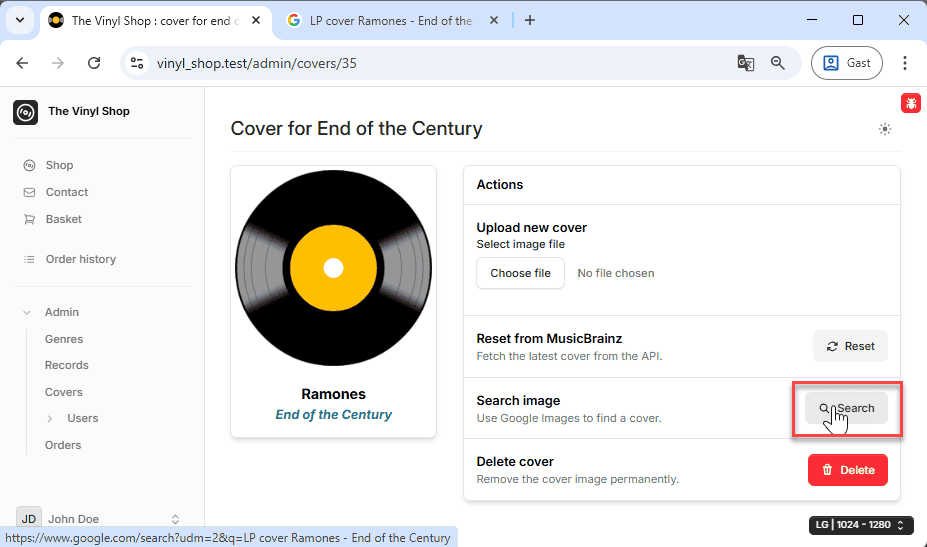Switch to The Vinyl Shop tab
This screenshot has height=547, width=927.
click(155, 21)
